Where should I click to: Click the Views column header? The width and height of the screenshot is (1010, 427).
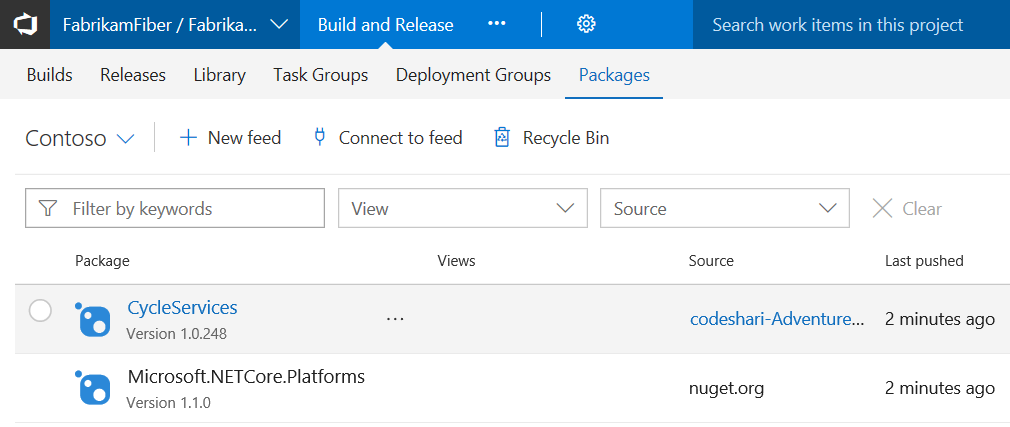tap(456, 260)
